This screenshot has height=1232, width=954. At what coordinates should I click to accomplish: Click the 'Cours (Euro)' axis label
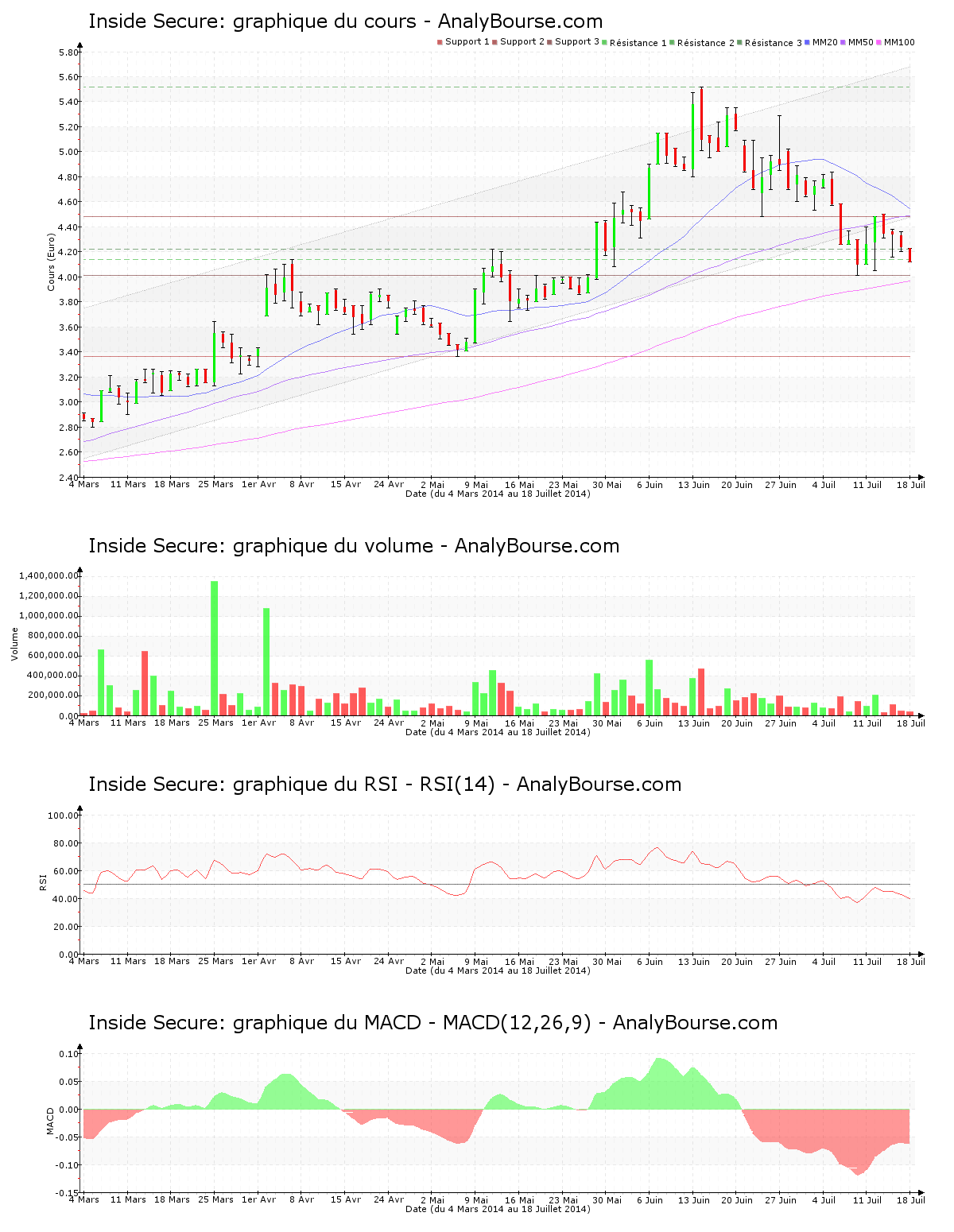[x=52, y=262]
